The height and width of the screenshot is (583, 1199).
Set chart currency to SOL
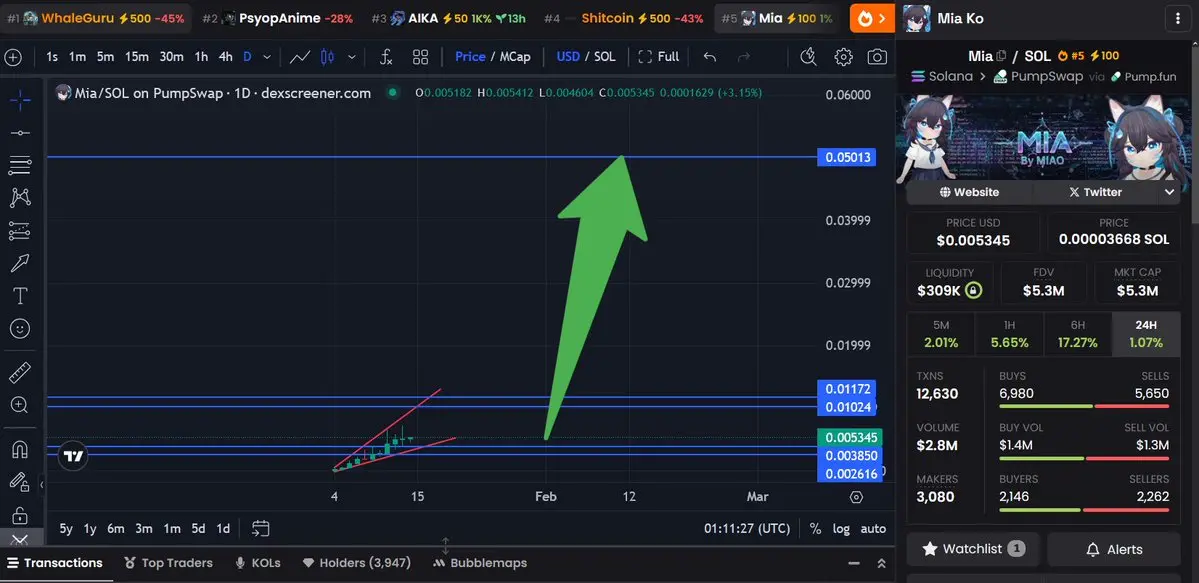pos(605,57)
